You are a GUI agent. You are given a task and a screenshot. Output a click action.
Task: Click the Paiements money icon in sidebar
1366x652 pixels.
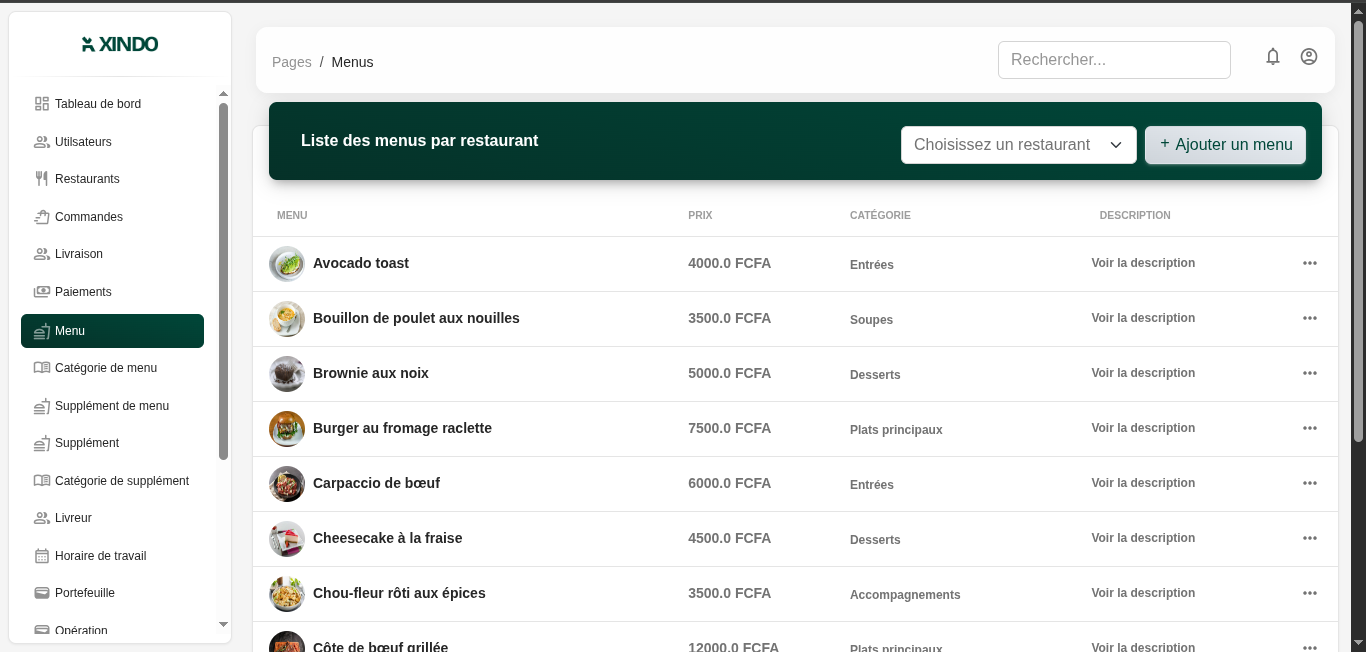(x=42, y=292)
